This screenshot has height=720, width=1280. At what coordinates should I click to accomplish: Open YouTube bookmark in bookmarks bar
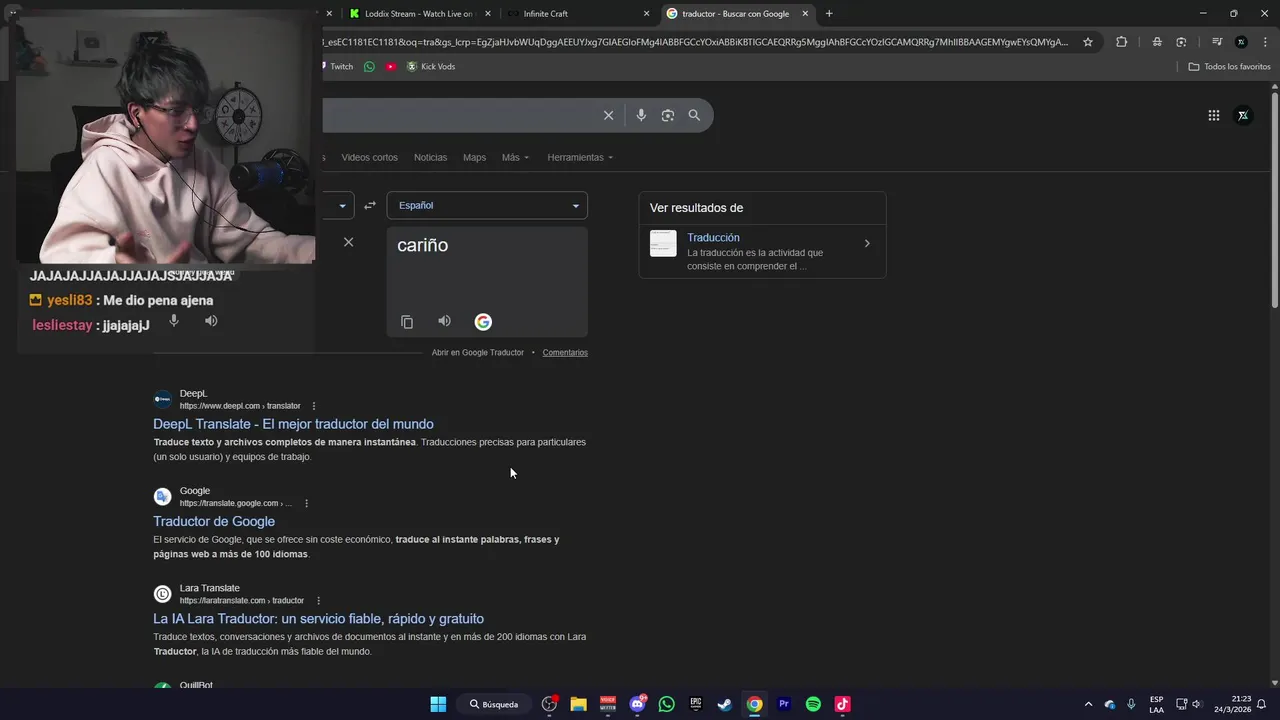(x=391, y=66)
